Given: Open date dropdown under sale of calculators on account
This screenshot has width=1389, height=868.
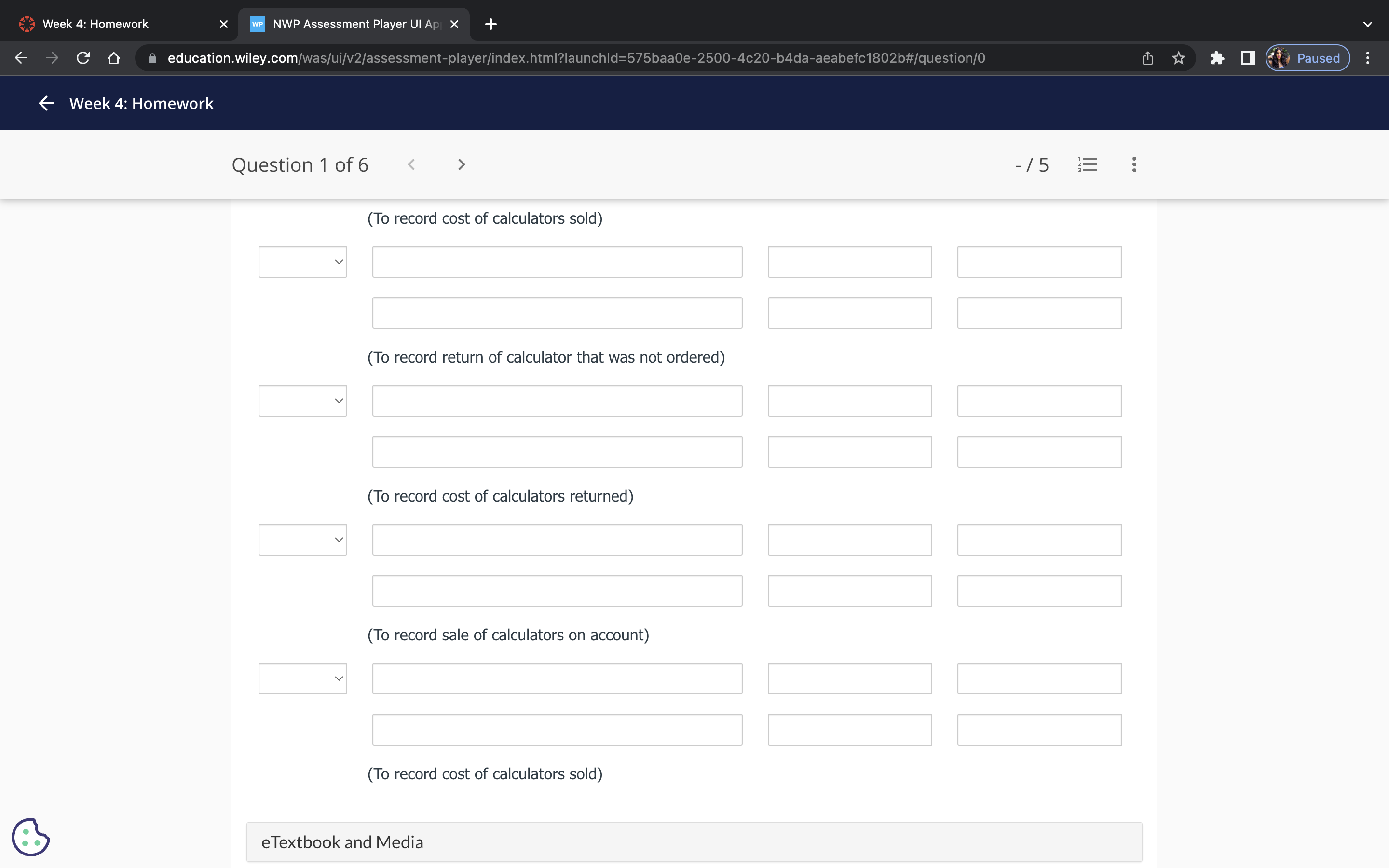Looking at the screenshot, I should [302, 678].
